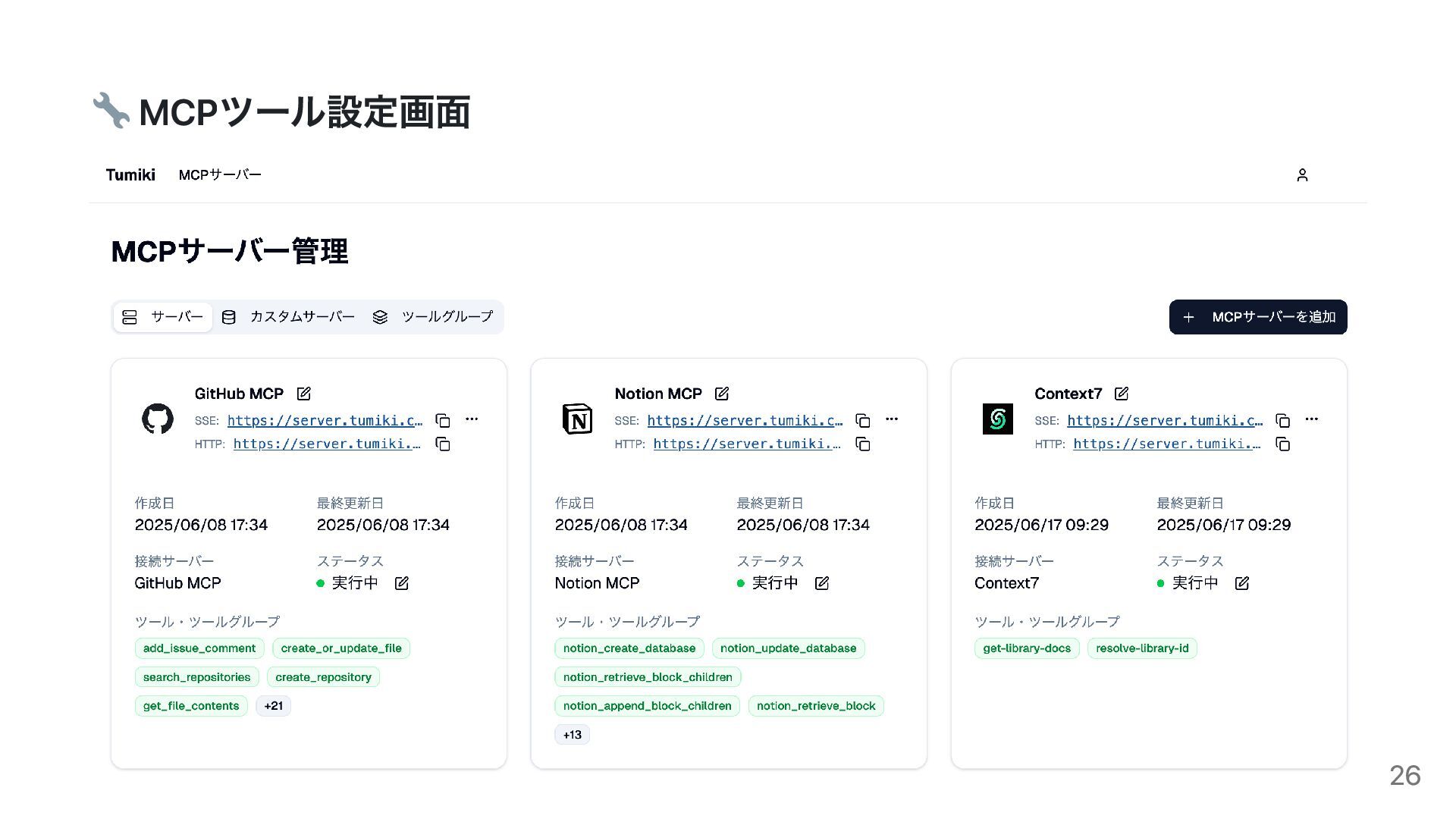Open the Notion MCP HTTP link
1456x819 pixels.
pos(747,444)
